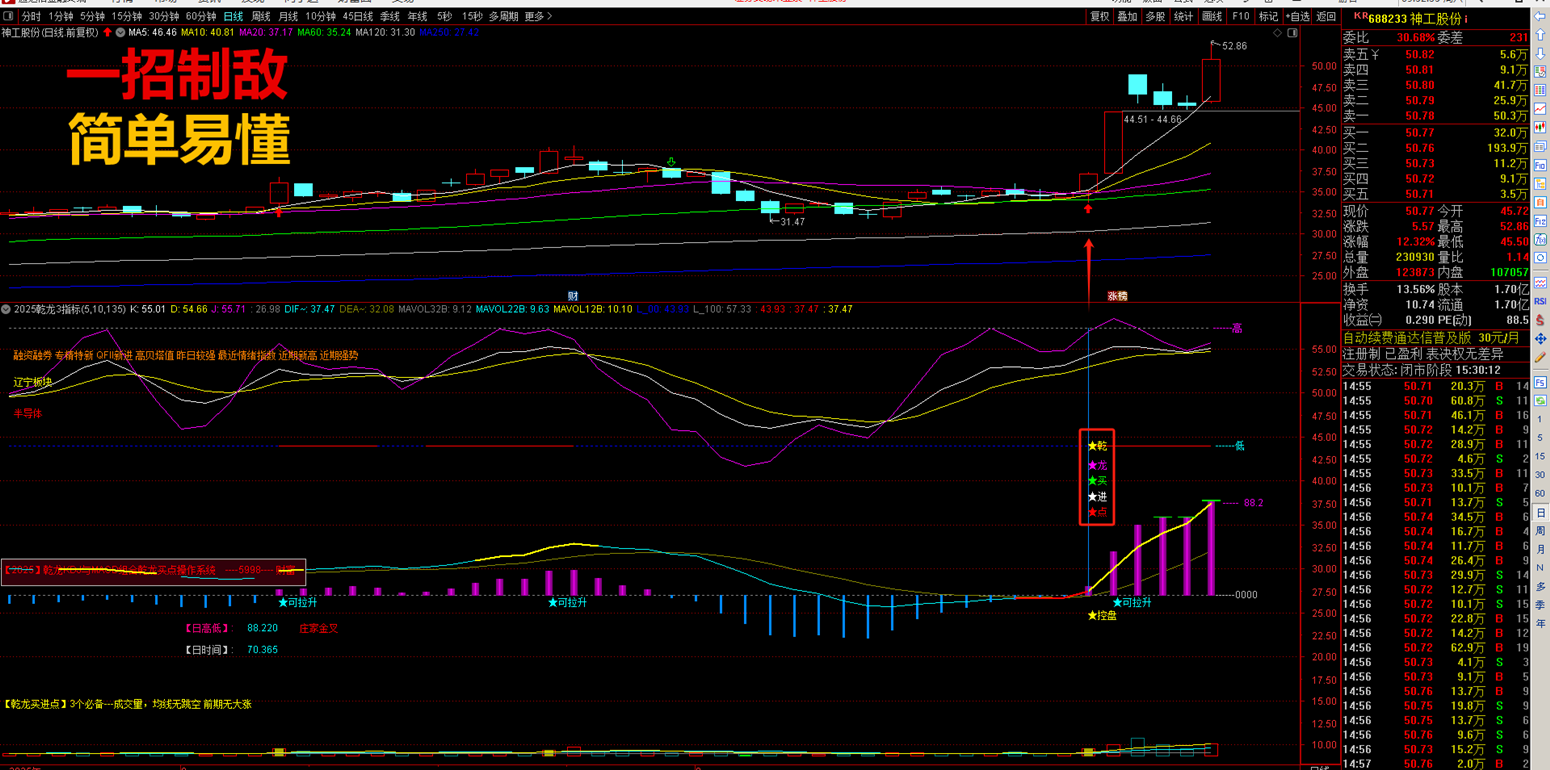This screenshot has width=1550, height=770.
Task: Click the panel layout icon before 分时
Action: pyautogui.click(x=9, y=16)
